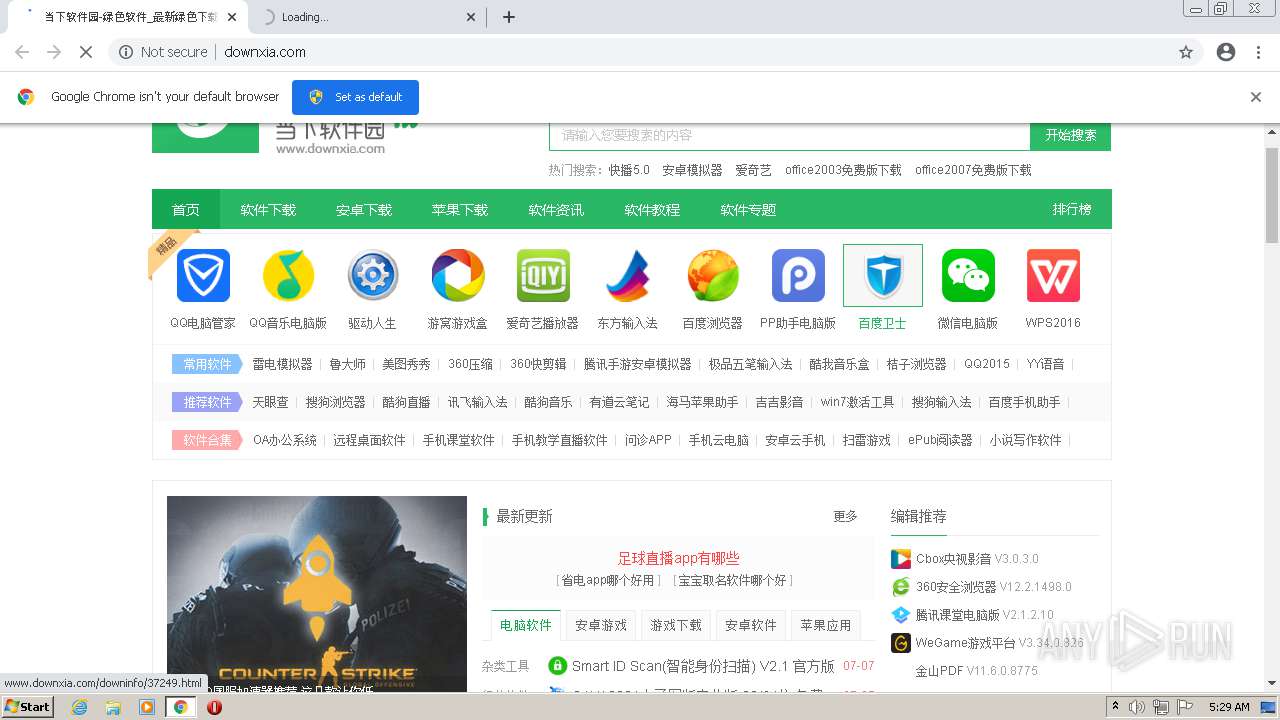Open the file explorer taskbar icon
1280x720 pixels.
pos(113,707)
